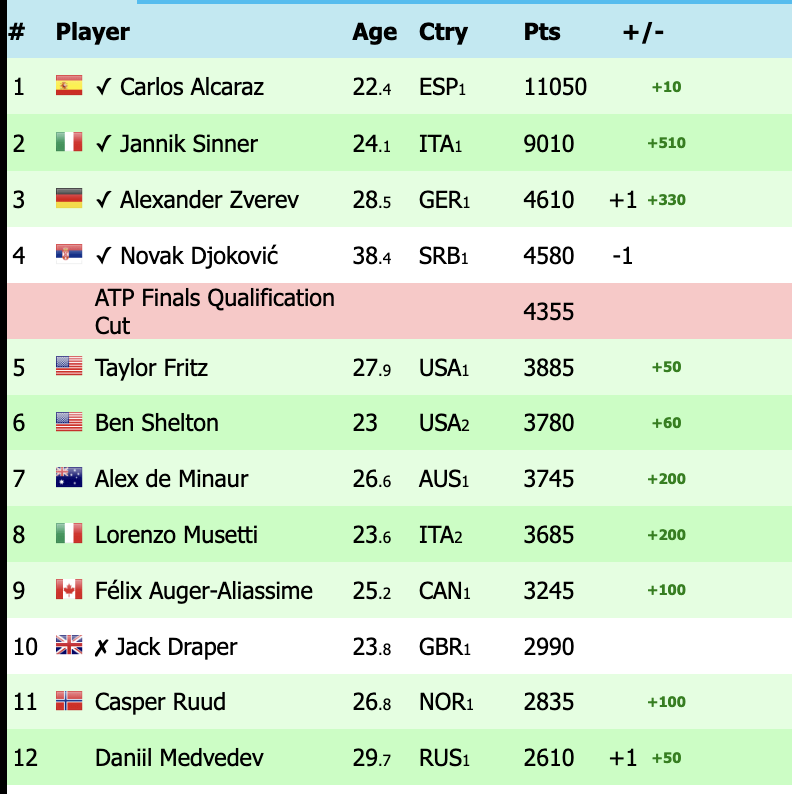
Task: Open Carlos Alcaraz player link
Action: [x=192, y=87]
